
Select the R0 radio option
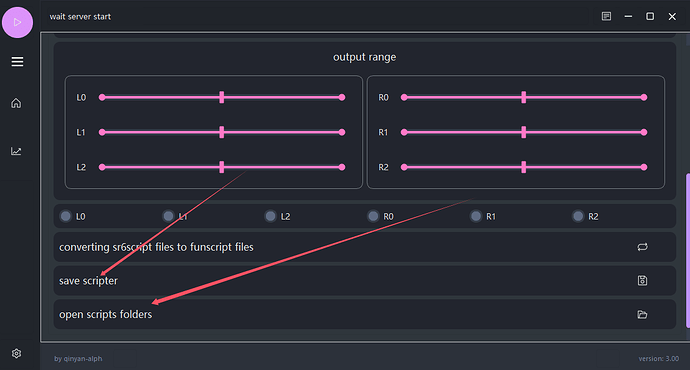tap(373, 216)
